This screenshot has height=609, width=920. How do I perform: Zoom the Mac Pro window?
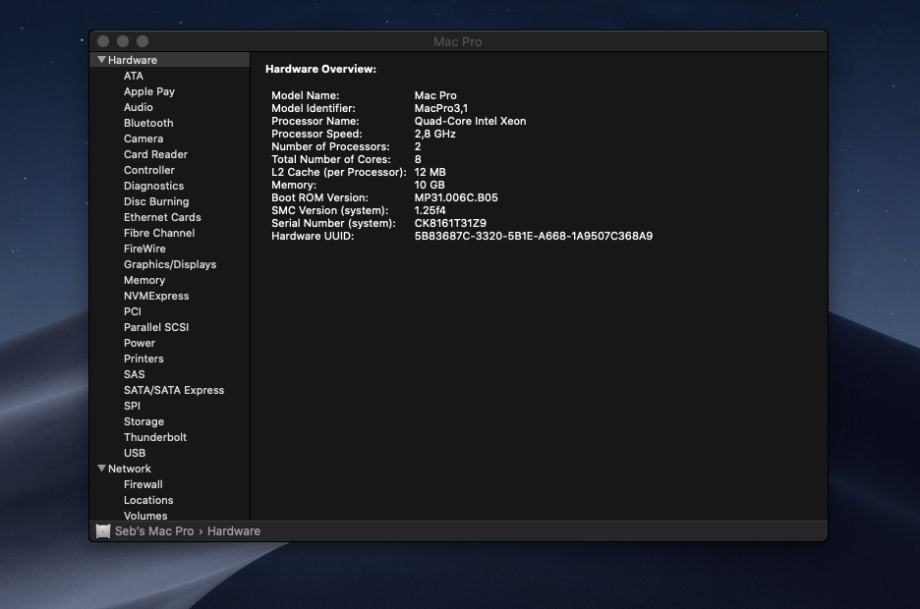[x=143, y=41]
